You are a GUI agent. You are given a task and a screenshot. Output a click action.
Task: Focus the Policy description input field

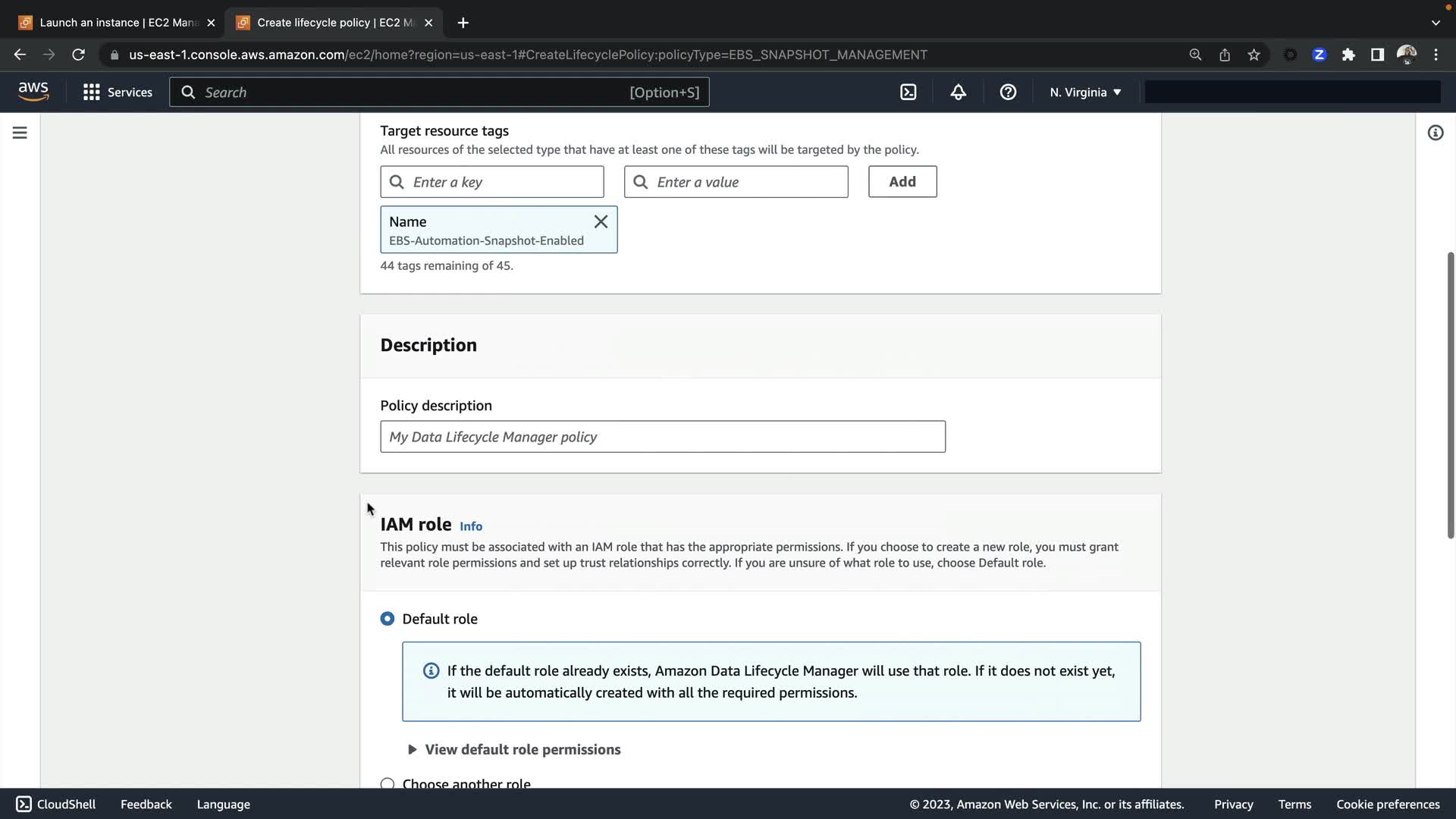tap(662, 437)
